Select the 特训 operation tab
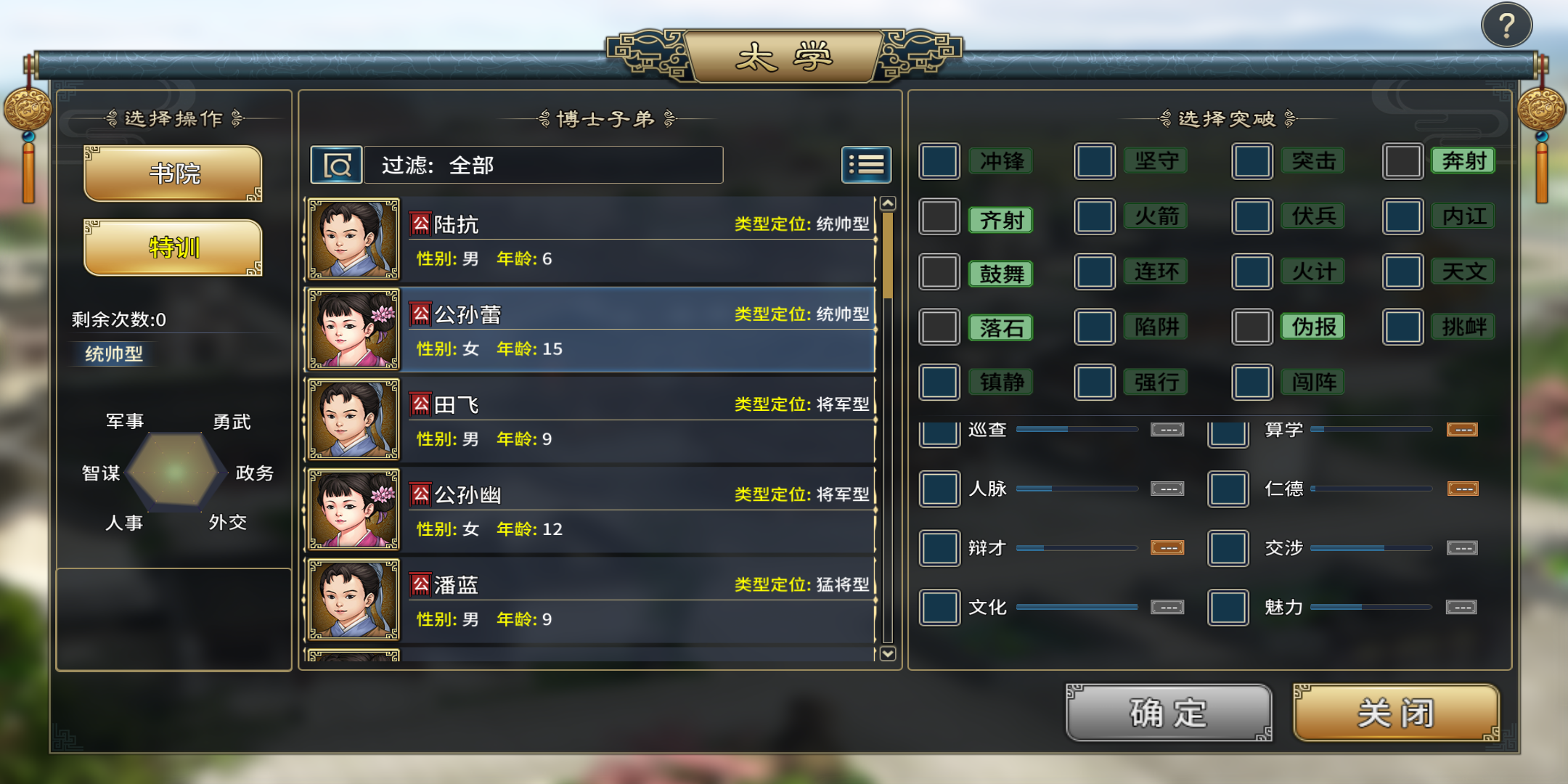Screen dimensions: 1568x784 [x=173, y=248]
